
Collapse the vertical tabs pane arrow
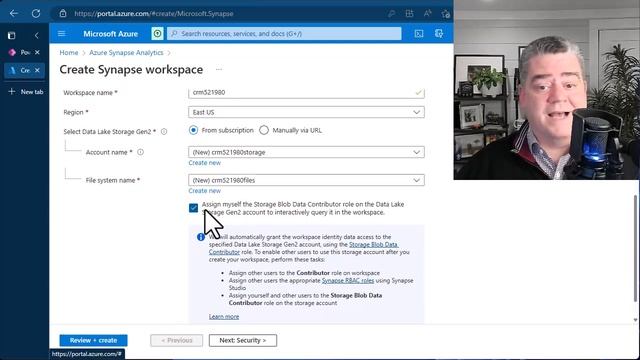click(36, 36)
